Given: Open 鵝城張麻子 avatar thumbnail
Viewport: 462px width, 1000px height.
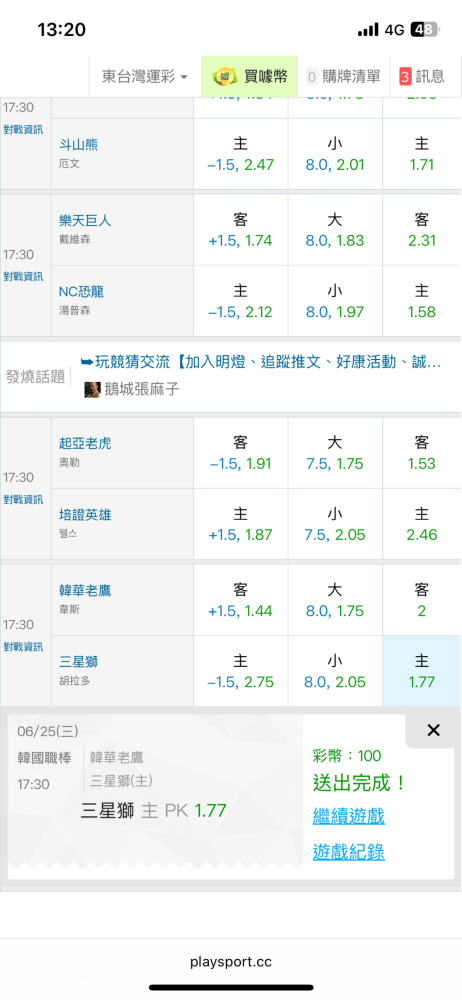Looking at the screenshot, I should pos(93,389).
